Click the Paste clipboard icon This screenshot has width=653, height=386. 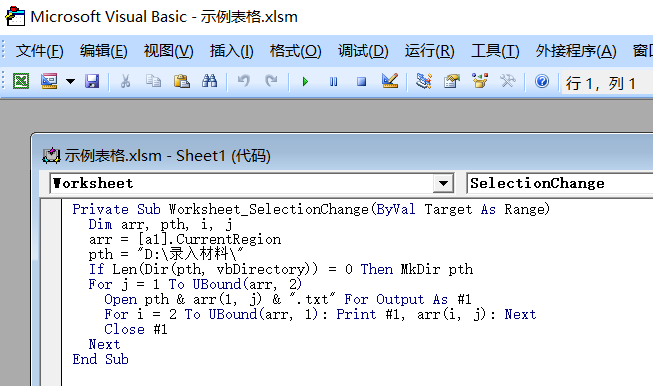coord(182,81)
